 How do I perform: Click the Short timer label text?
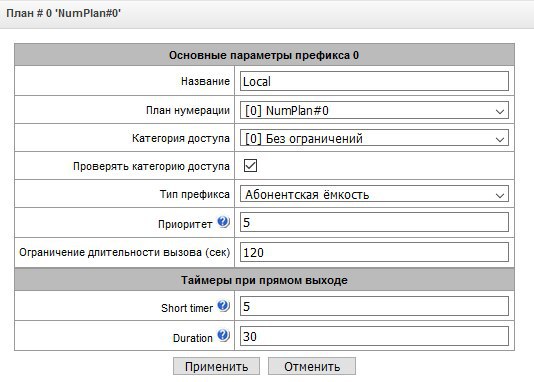187,308
